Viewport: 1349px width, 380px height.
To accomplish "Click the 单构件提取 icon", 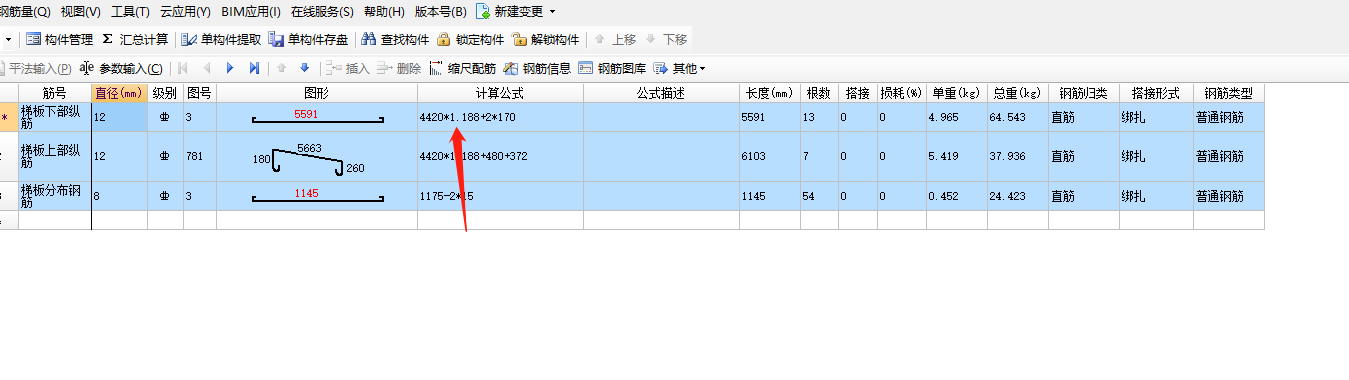I will pos(189,40).
